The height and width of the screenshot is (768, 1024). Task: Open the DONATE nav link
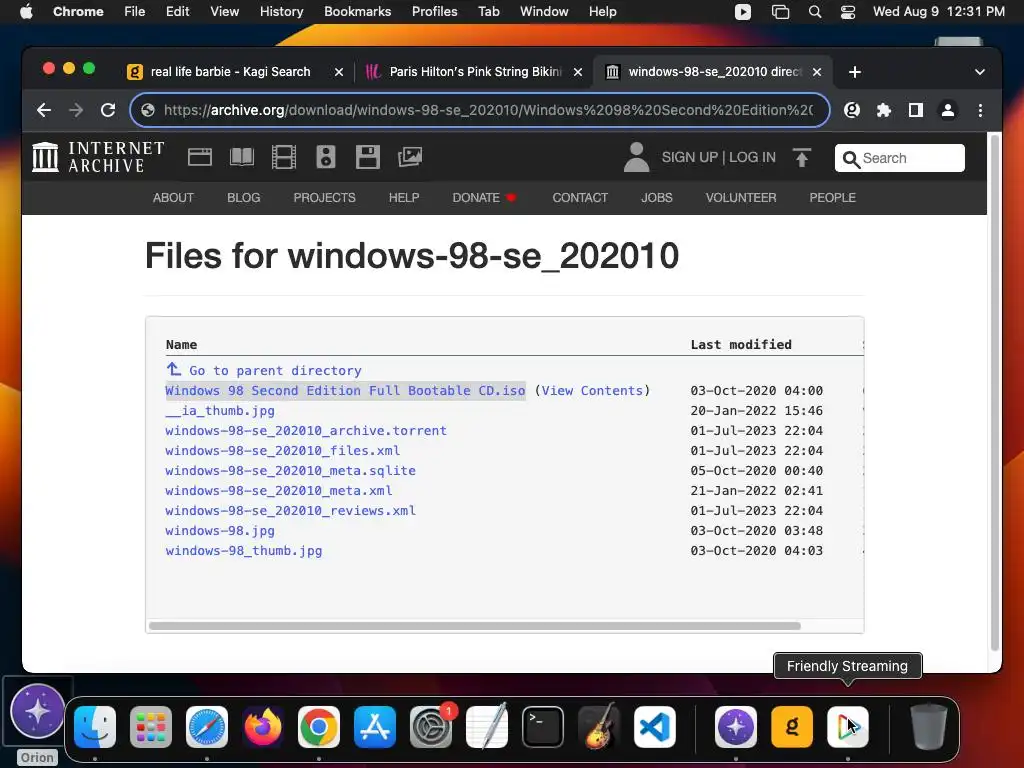pyautogui.click(x=484, y=198)
